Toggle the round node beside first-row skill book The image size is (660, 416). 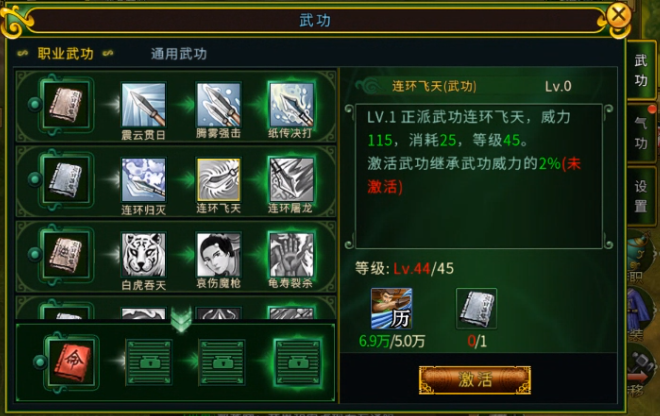click(x=35, y=104)
